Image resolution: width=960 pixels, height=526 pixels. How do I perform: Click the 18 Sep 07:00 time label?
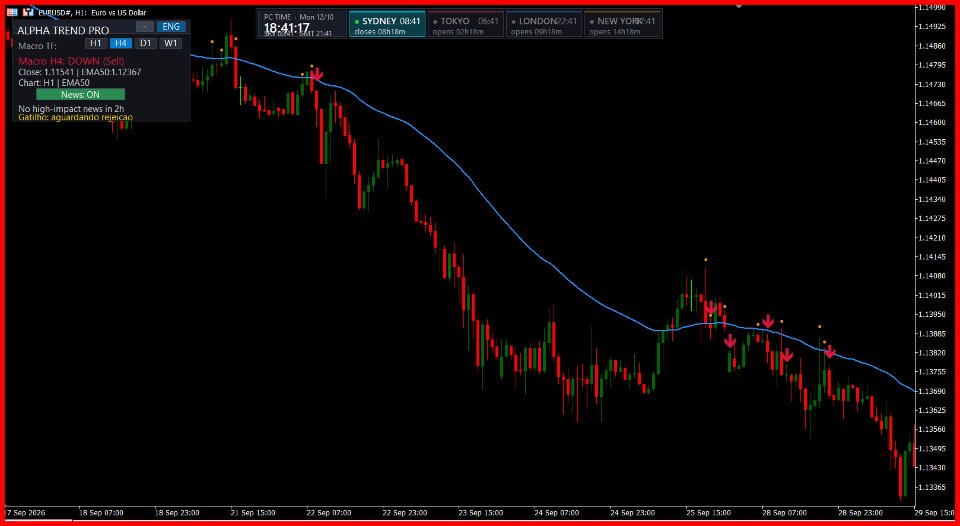(102, 513)
